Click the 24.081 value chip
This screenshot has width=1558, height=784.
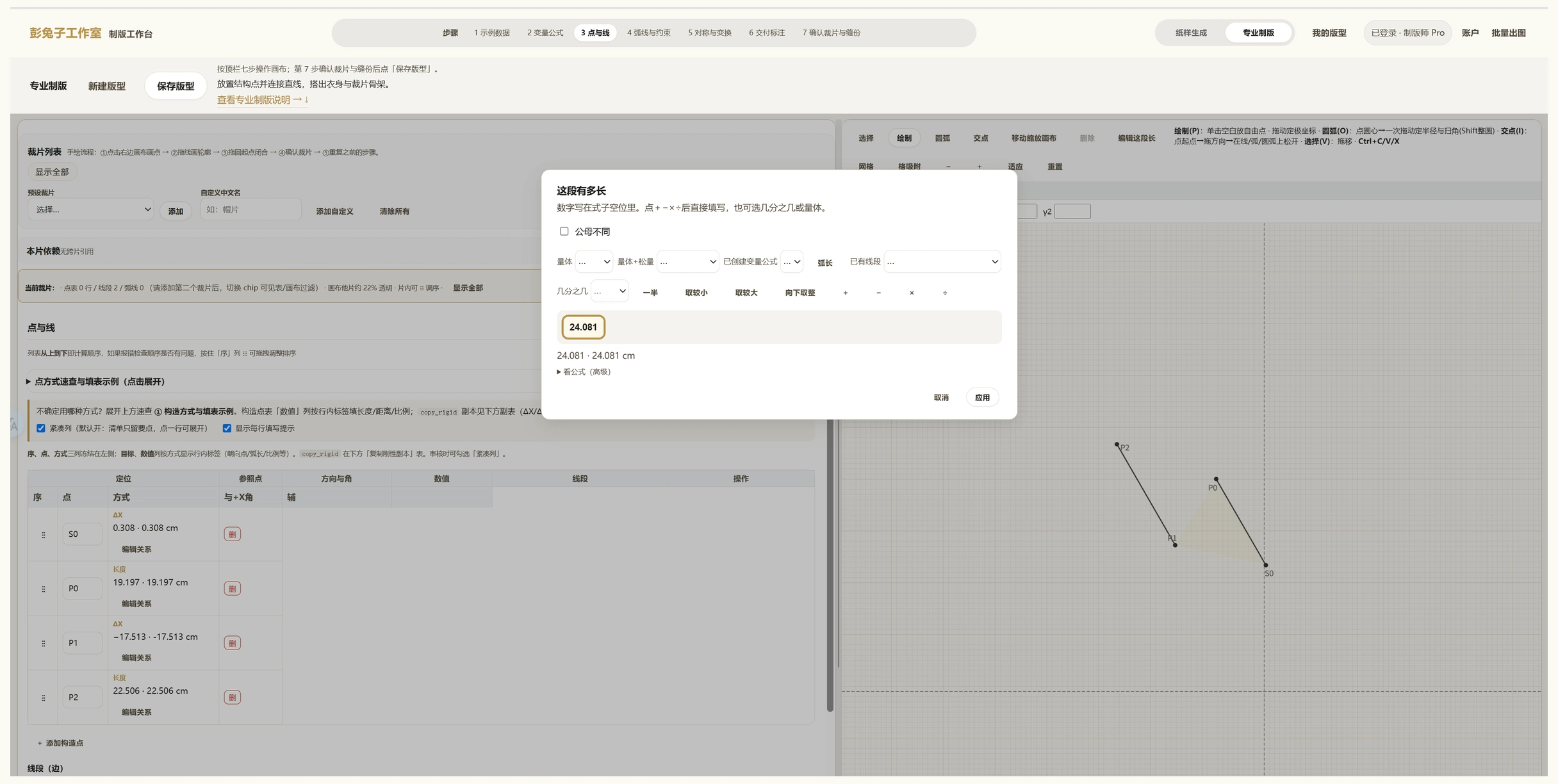583,327
